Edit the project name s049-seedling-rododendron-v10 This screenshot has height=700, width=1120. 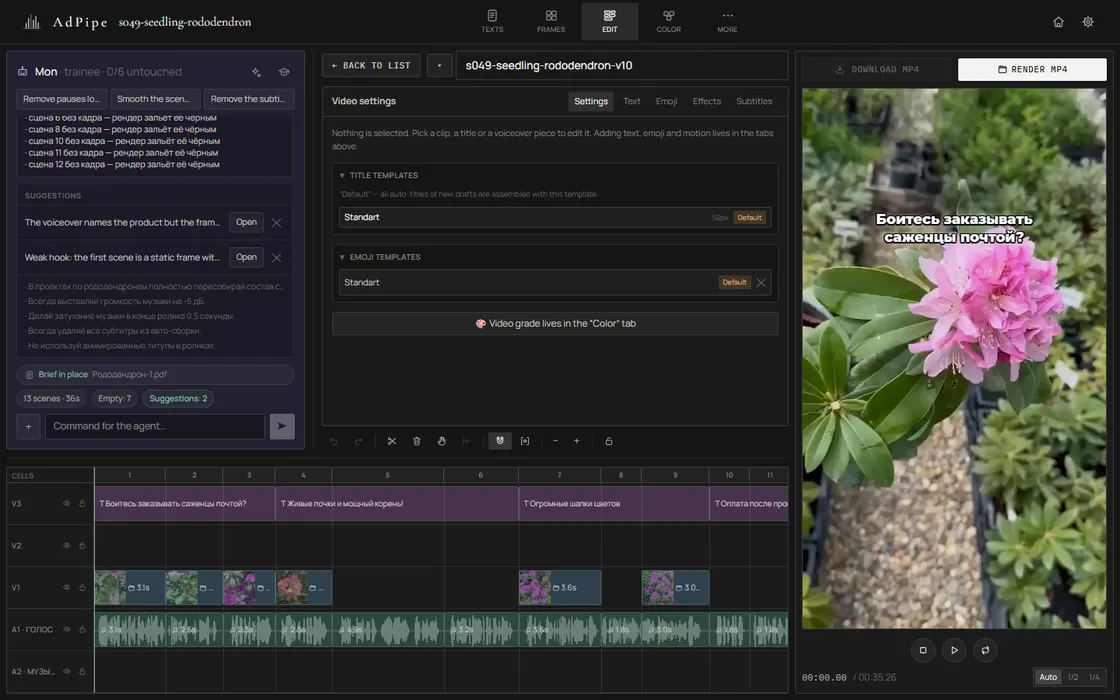click(621, 66)
